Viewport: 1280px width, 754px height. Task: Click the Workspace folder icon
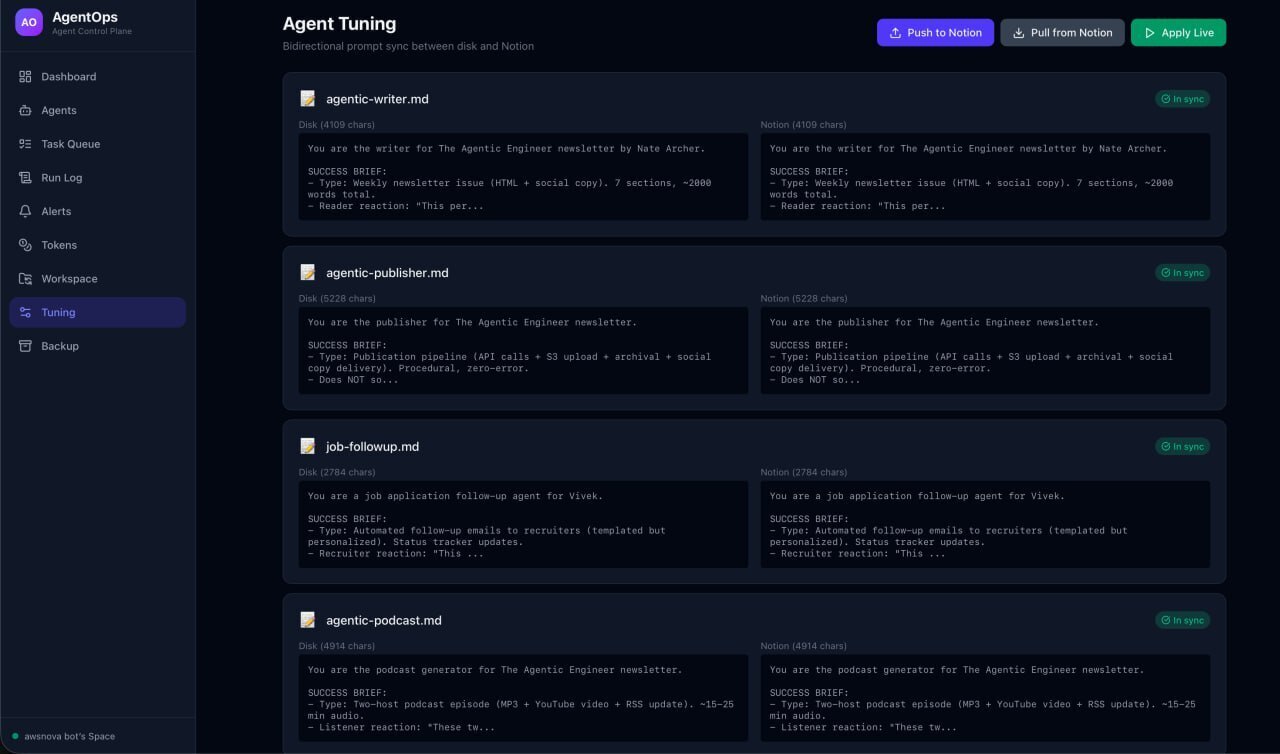pyautogui.click(x=25, y=279)
